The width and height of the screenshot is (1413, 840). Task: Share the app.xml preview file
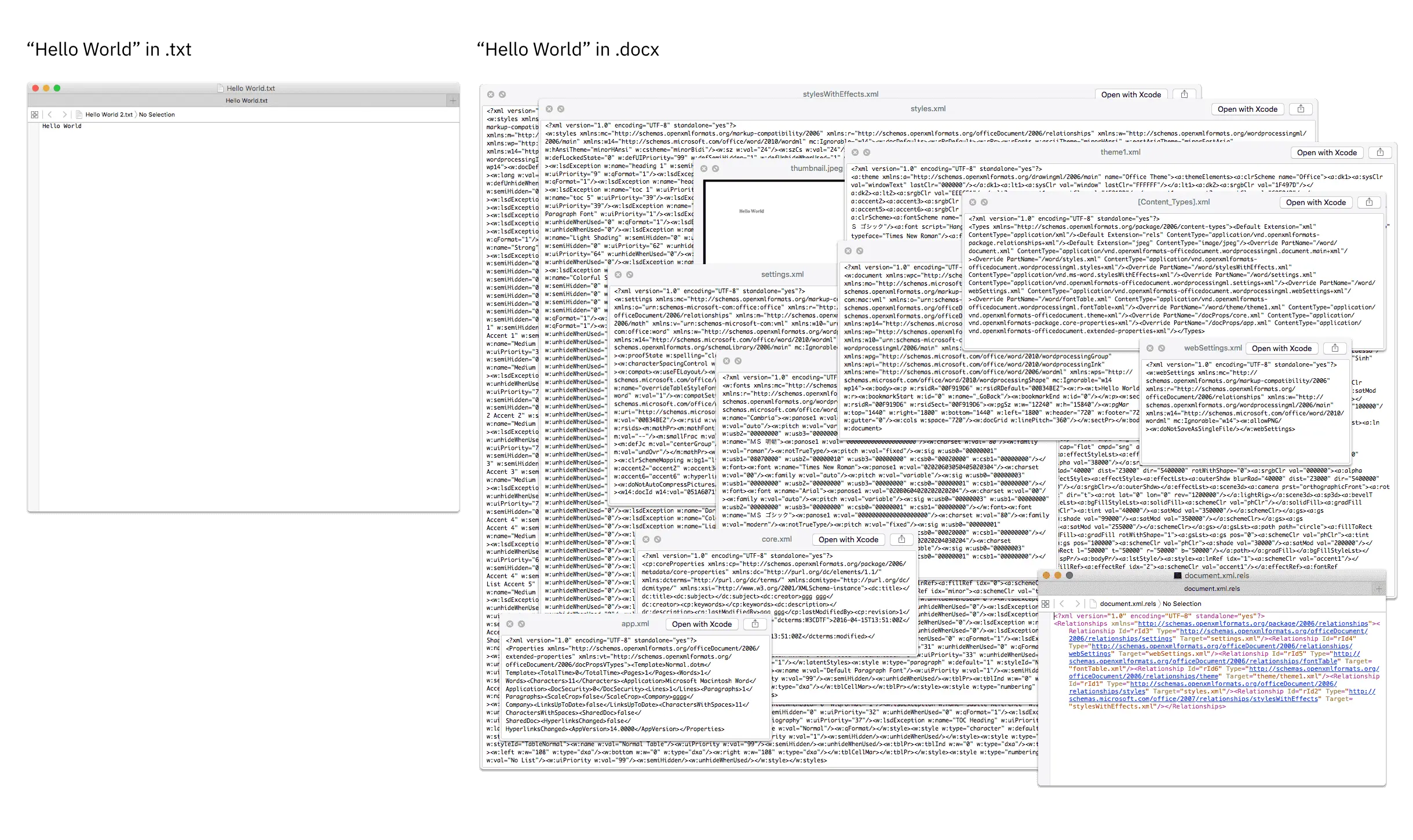pos(755,624)
